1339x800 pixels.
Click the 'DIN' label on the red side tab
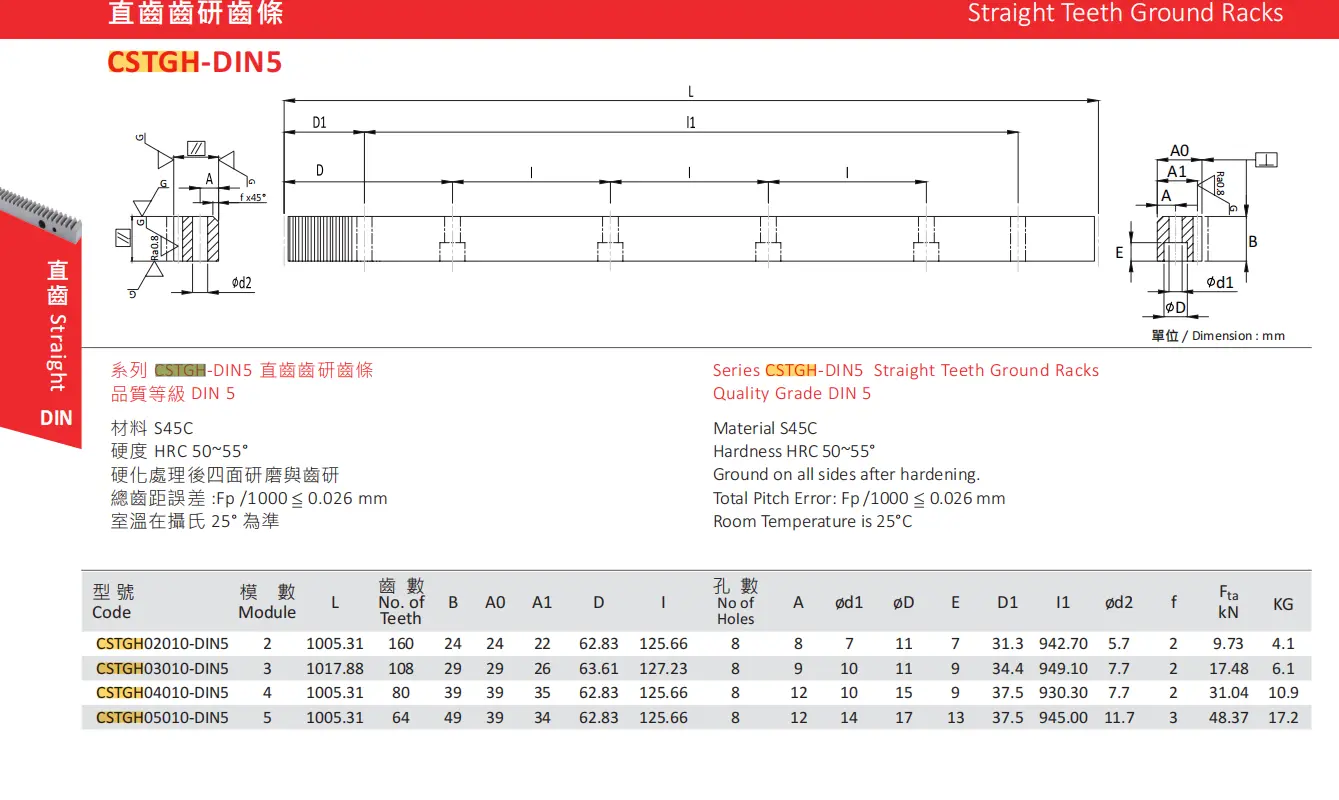pos(57,417)
